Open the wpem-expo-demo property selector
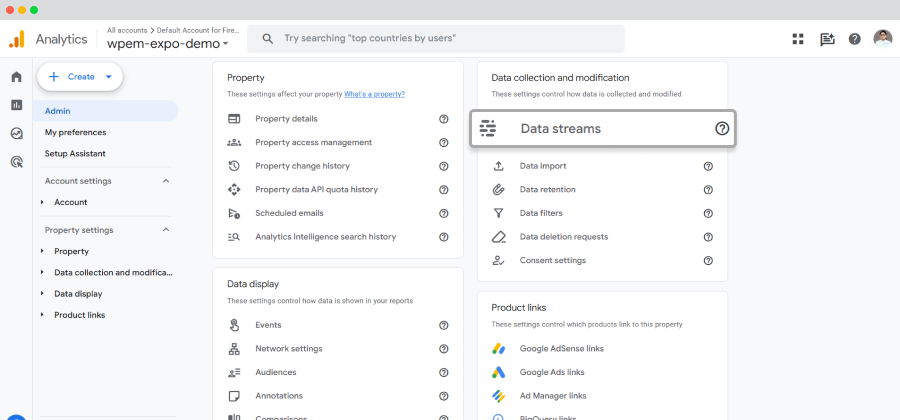This screenshot has height=420, width=900. [x=168, y=44]
